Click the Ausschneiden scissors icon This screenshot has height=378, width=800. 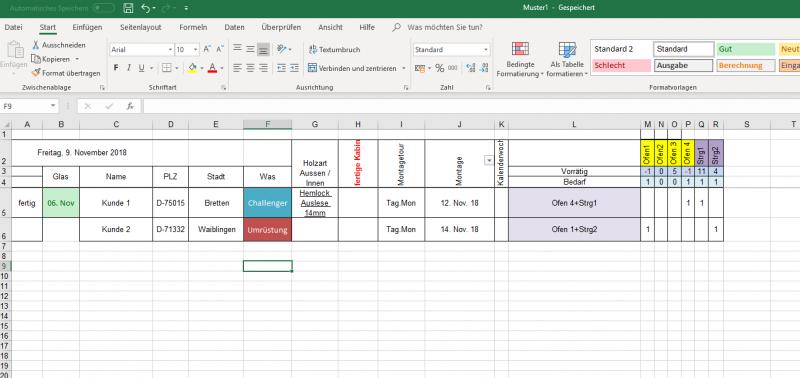point(36,45)
